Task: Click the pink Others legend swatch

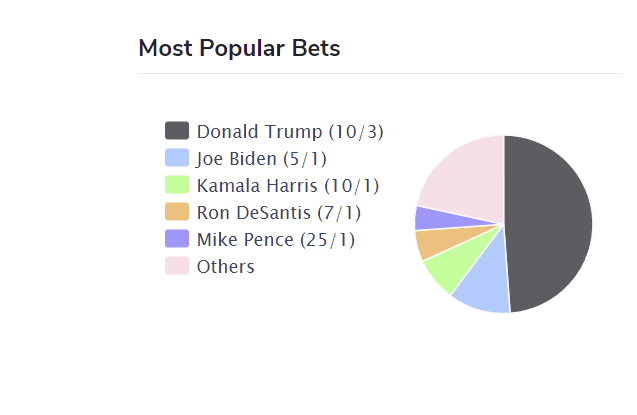Action: click(x=177, y=266)
